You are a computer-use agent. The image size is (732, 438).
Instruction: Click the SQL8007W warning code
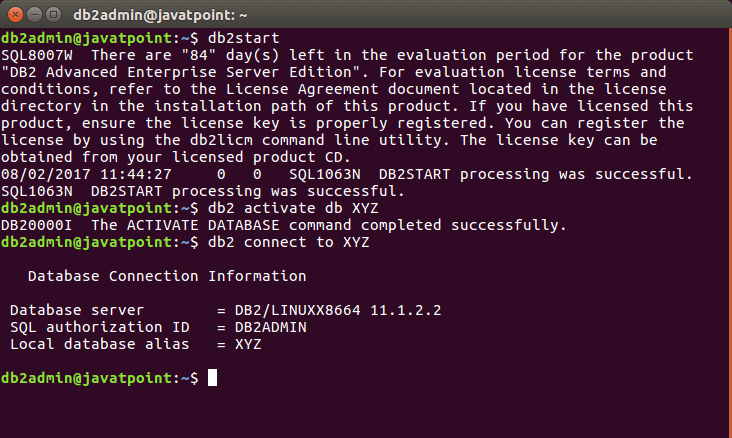coord(37,55)
